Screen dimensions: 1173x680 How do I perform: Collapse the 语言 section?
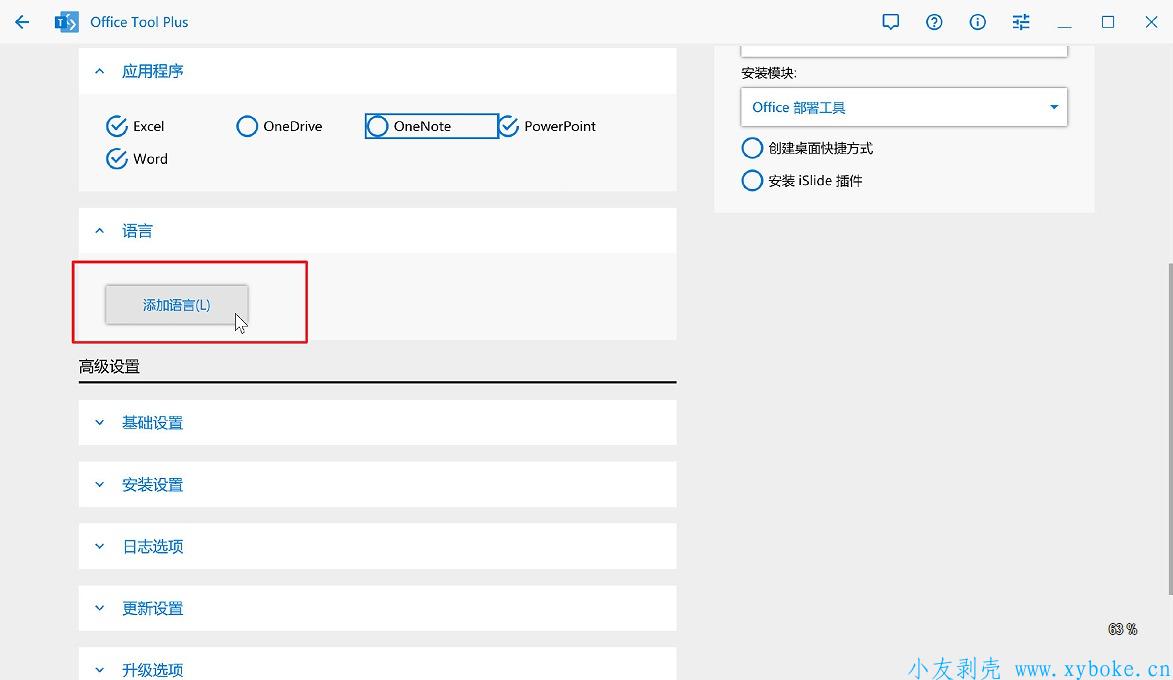(x=99, y=231)
